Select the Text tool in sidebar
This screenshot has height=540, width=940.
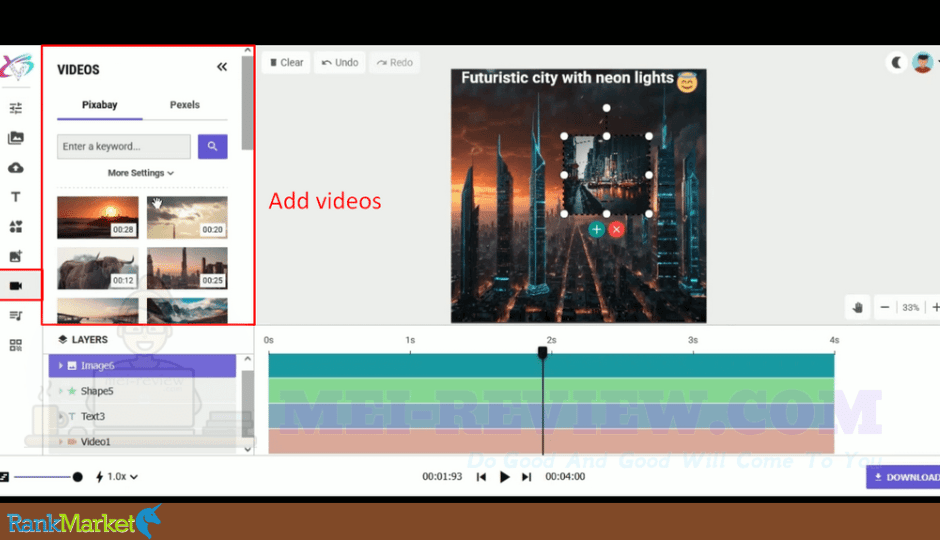pyautogui.click(x=16, y=197)
